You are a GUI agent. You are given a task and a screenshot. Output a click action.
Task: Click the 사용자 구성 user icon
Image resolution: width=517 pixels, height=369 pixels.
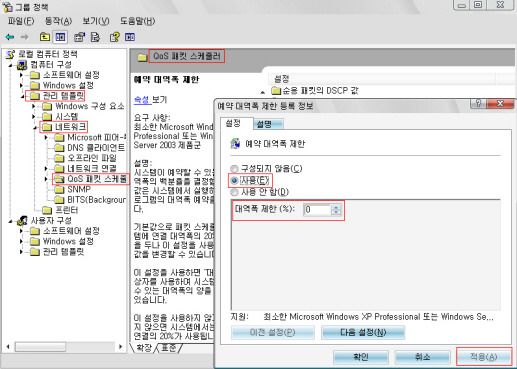point(22,220)
